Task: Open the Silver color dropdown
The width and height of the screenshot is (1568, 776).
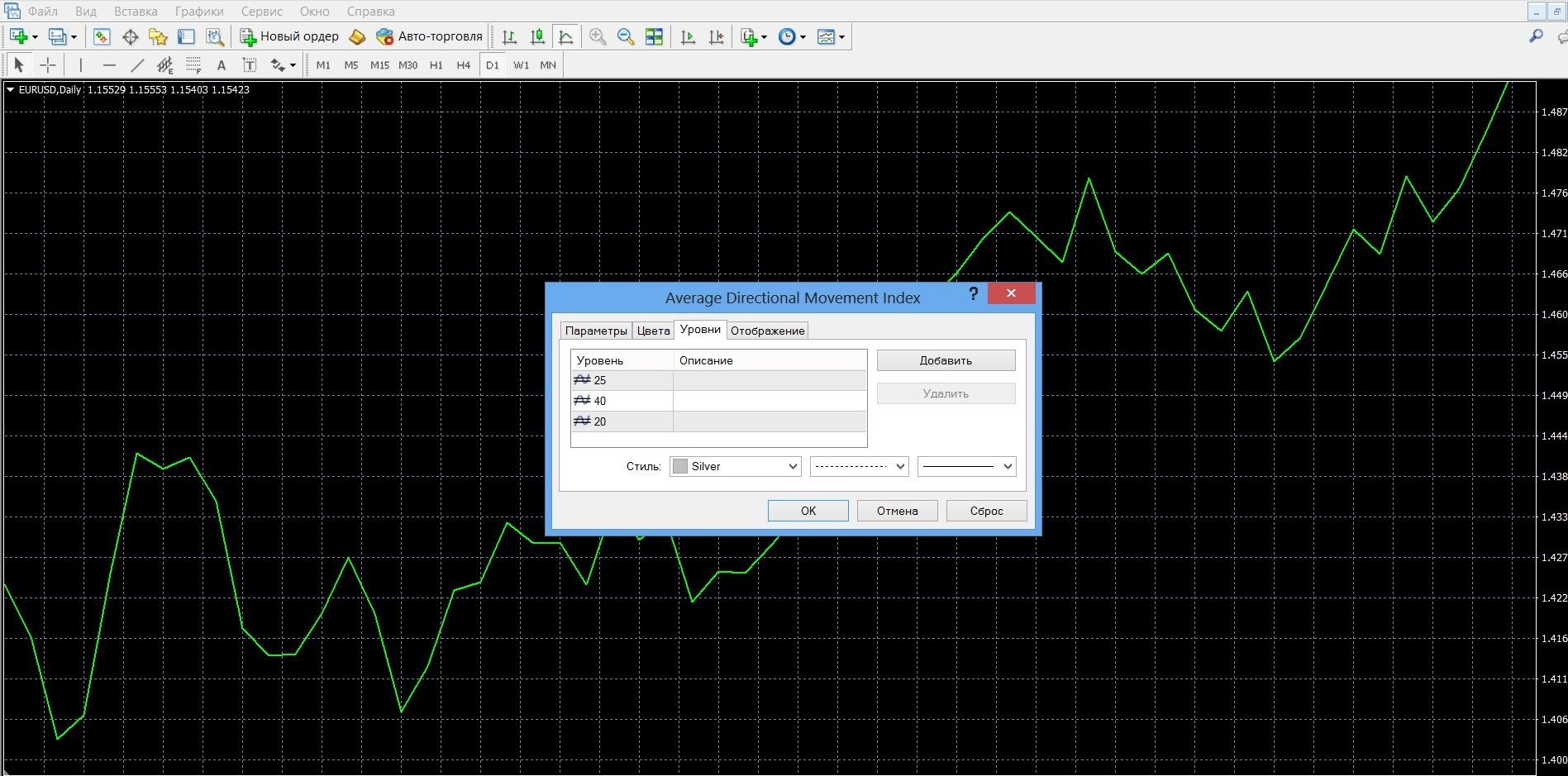Action: click(735, 466)
